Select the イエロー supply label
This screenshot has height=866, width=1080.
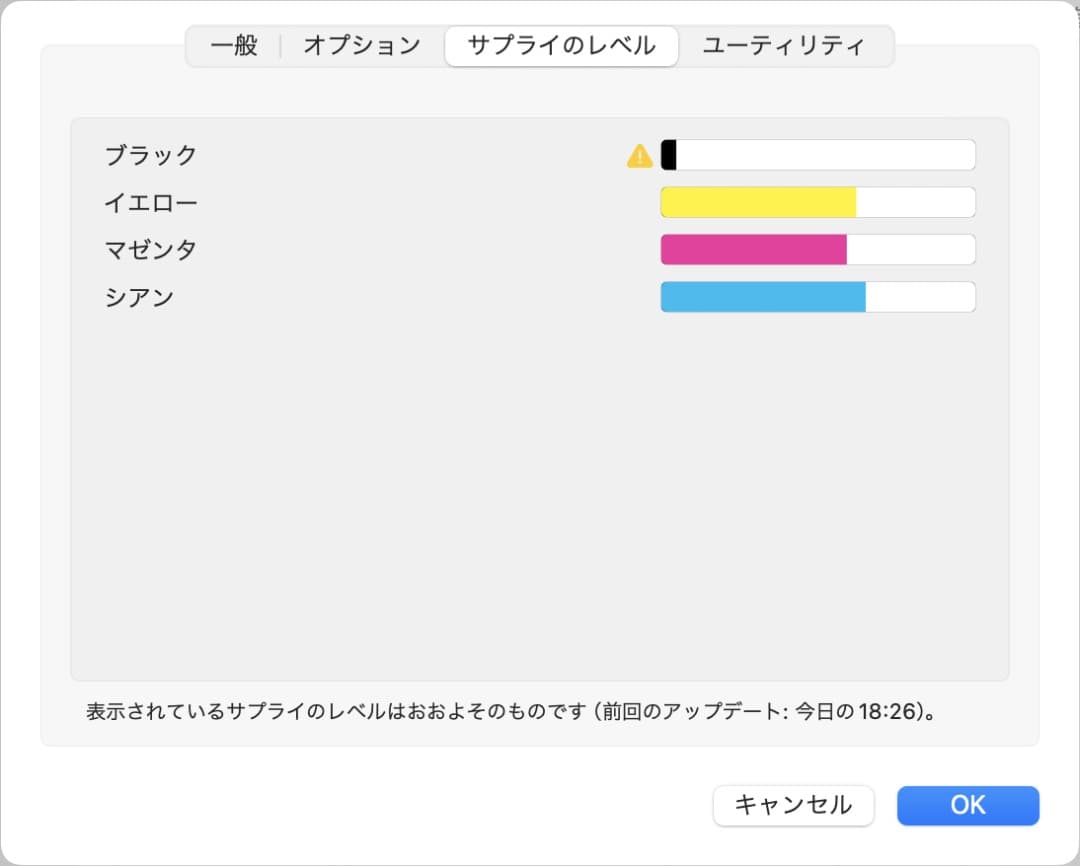pos(152,202)
